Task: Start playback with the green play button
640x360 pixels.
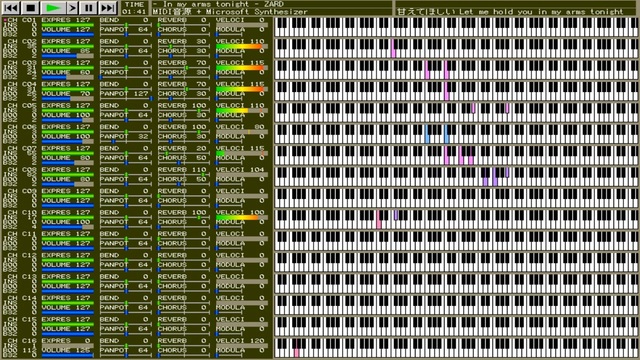Action: click(x=53, y=8)
